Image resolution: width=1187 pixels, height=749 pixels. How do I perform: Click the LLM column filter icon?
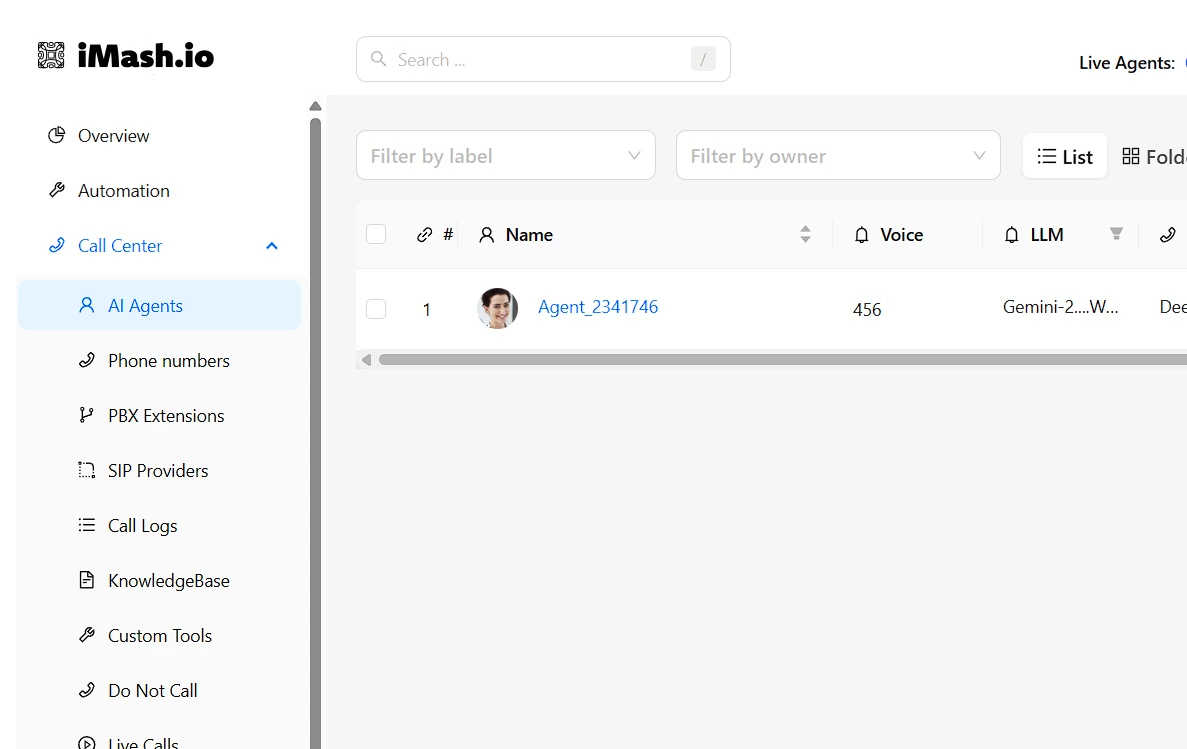point(1116,234)
